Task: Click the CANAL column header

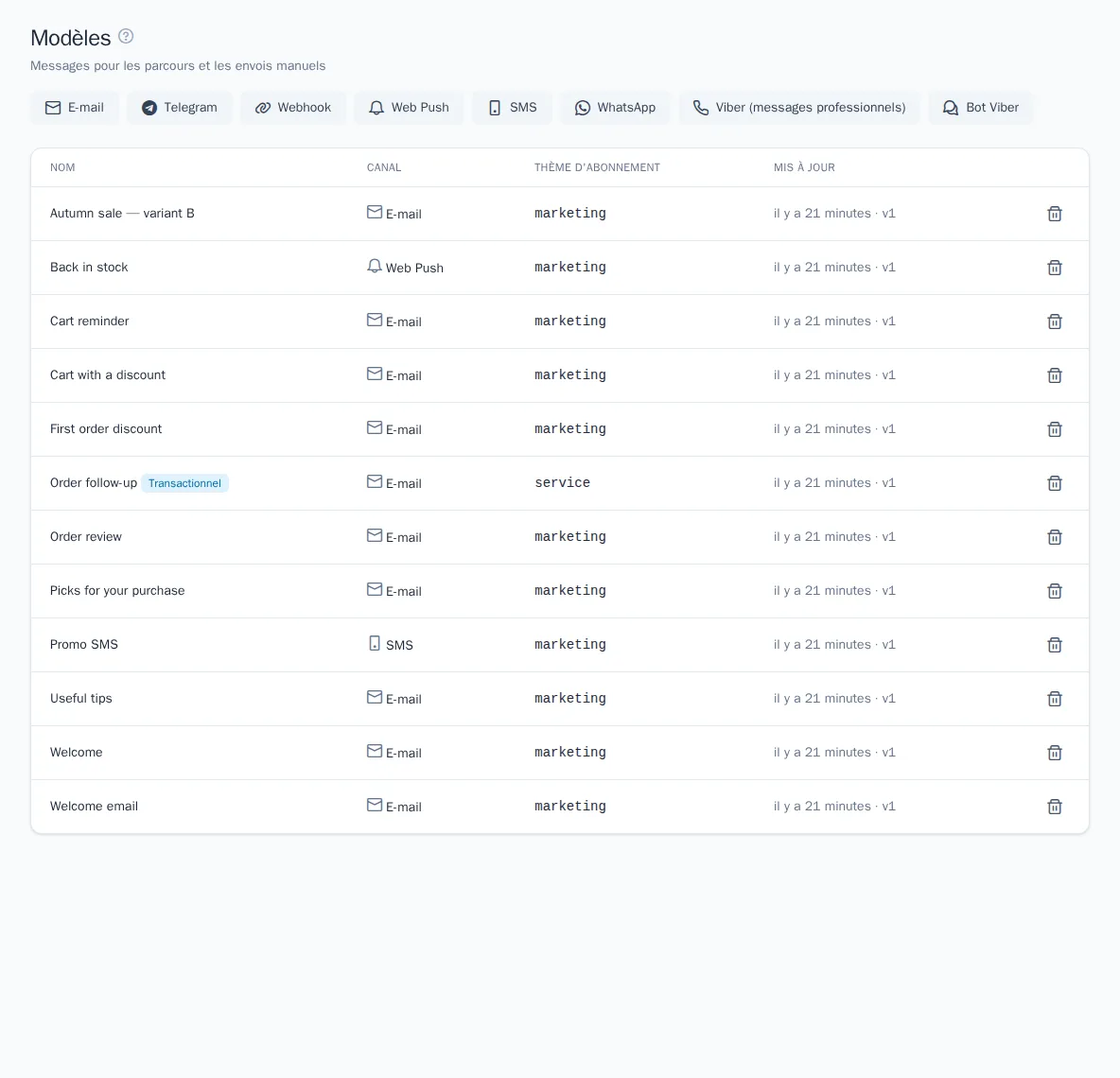Action: (384, 167)
